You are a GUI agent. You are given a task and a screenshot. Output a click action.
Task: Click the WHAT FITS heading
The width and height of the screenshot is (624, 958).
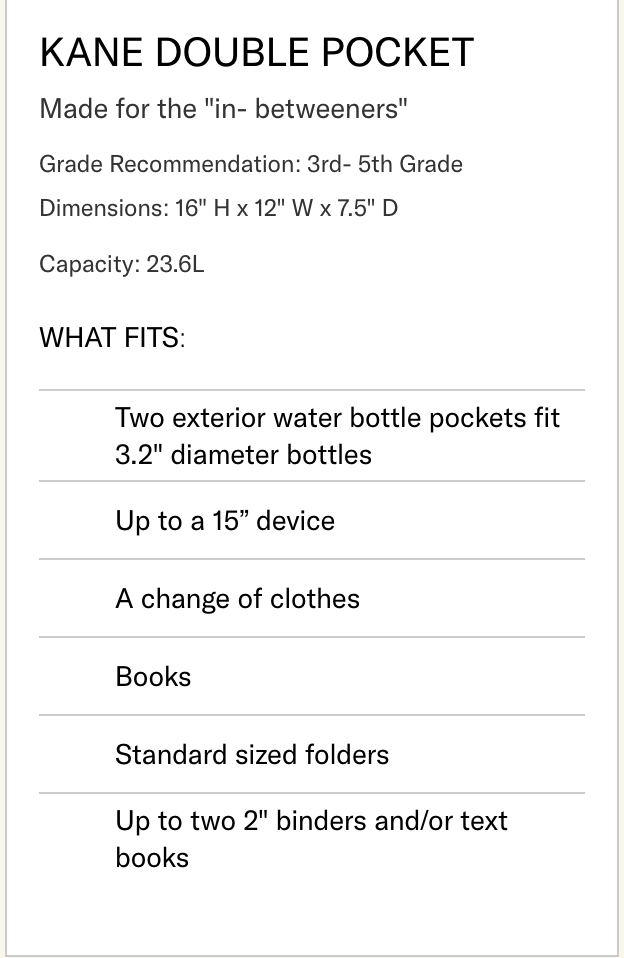(112, 338)
